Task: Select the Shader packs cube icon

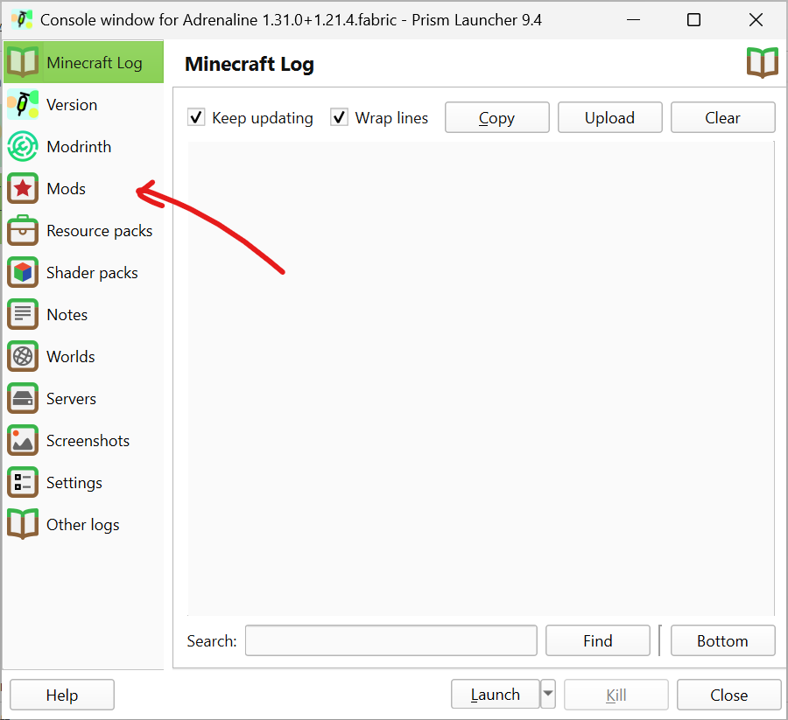Action: pos(22,273)
